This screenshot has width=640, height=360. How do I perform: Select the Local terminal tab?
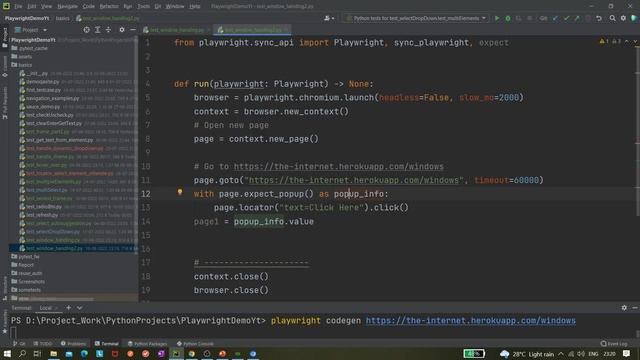pos(46,308)
